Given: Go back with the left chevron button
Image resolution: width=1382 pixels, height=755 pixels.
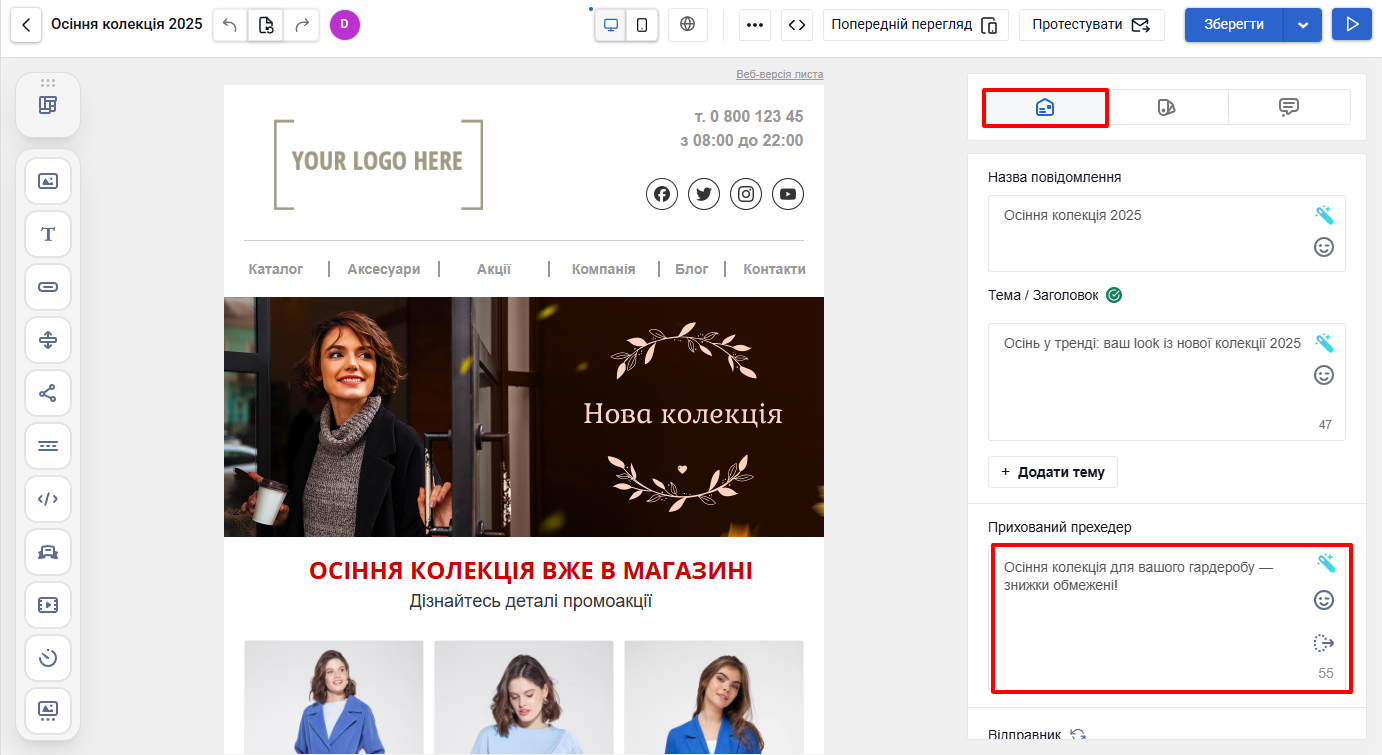Looking at the screenshot, I should click(x=26, y=25).
